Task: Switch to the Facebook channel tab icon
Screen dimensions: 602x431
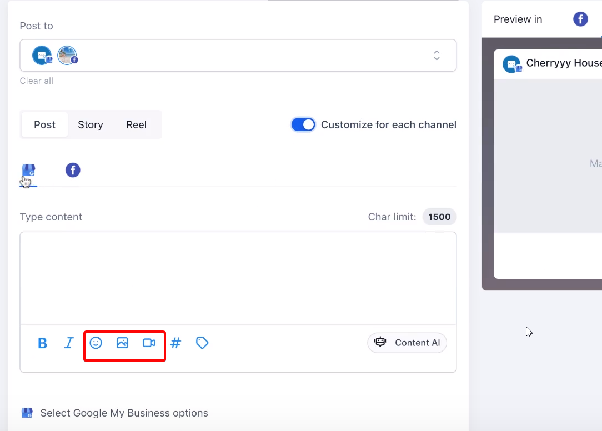Action: pos(73,170)
